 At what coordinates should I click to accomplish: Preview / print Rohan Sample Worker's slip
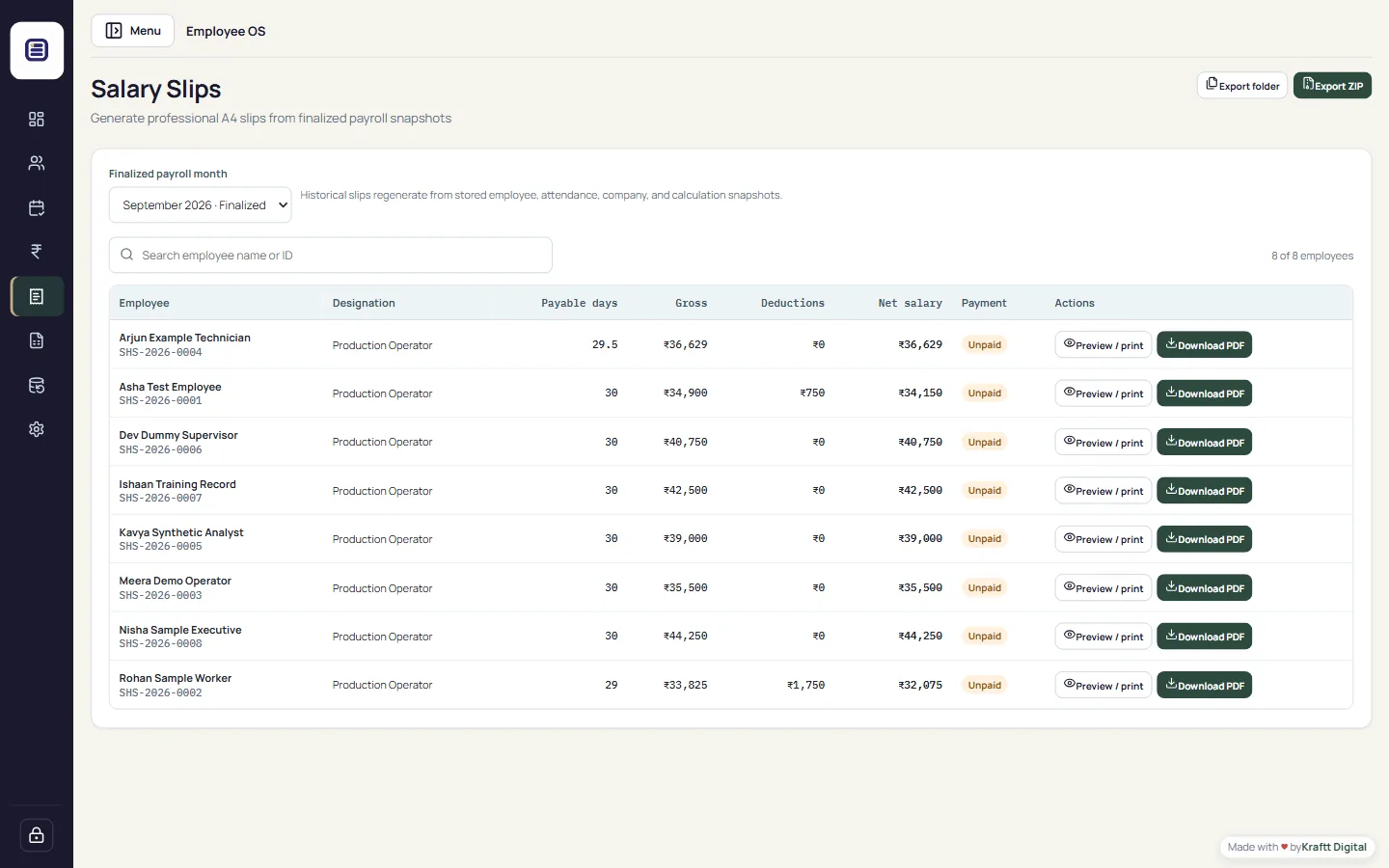click(1103, 686)
